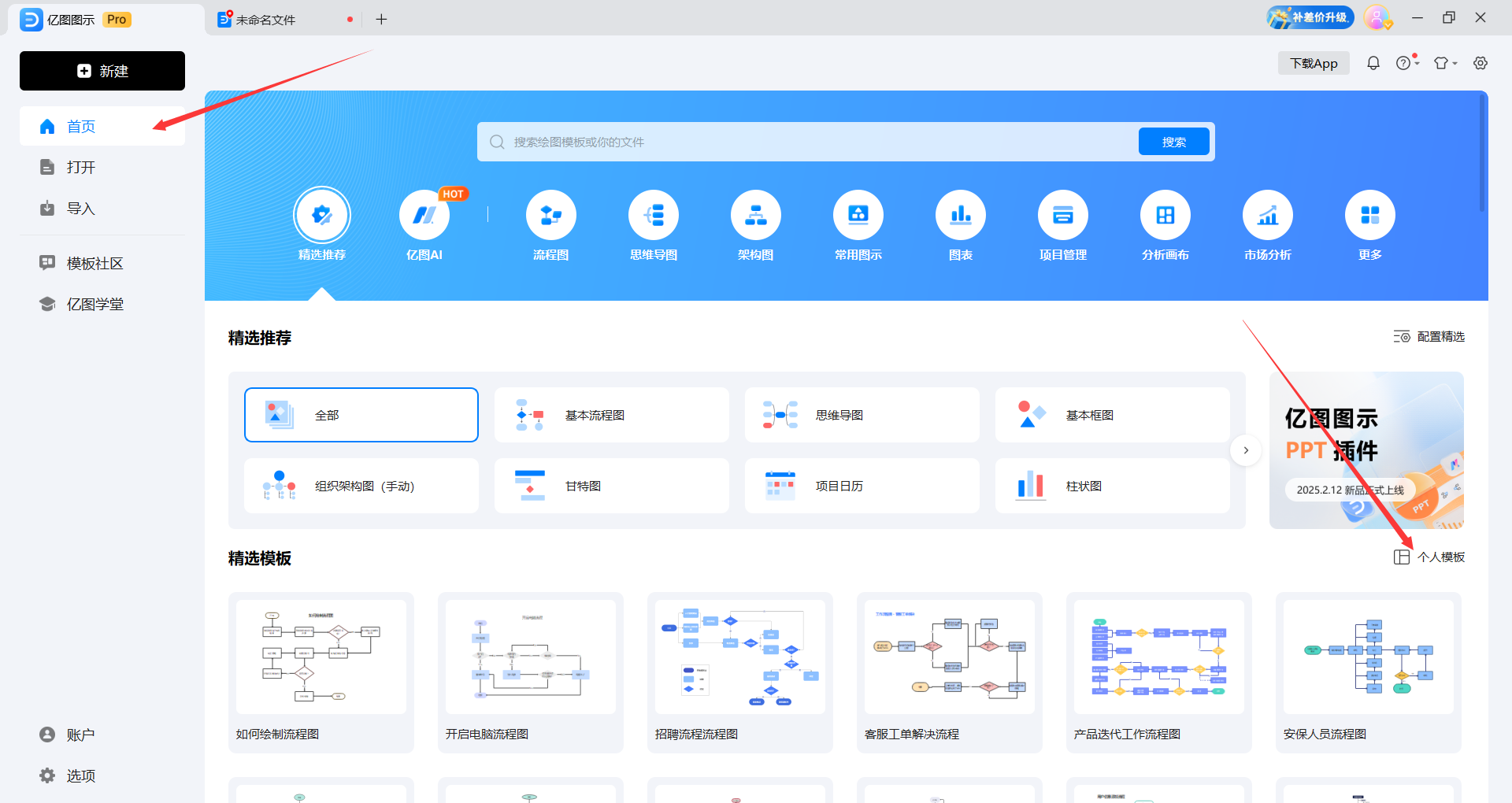Image resolution: width=1512 pixels, height=803 pixels.
Task: Open 选项 in the sidebar
Action: pyautogui.click(x=102, y=775)
